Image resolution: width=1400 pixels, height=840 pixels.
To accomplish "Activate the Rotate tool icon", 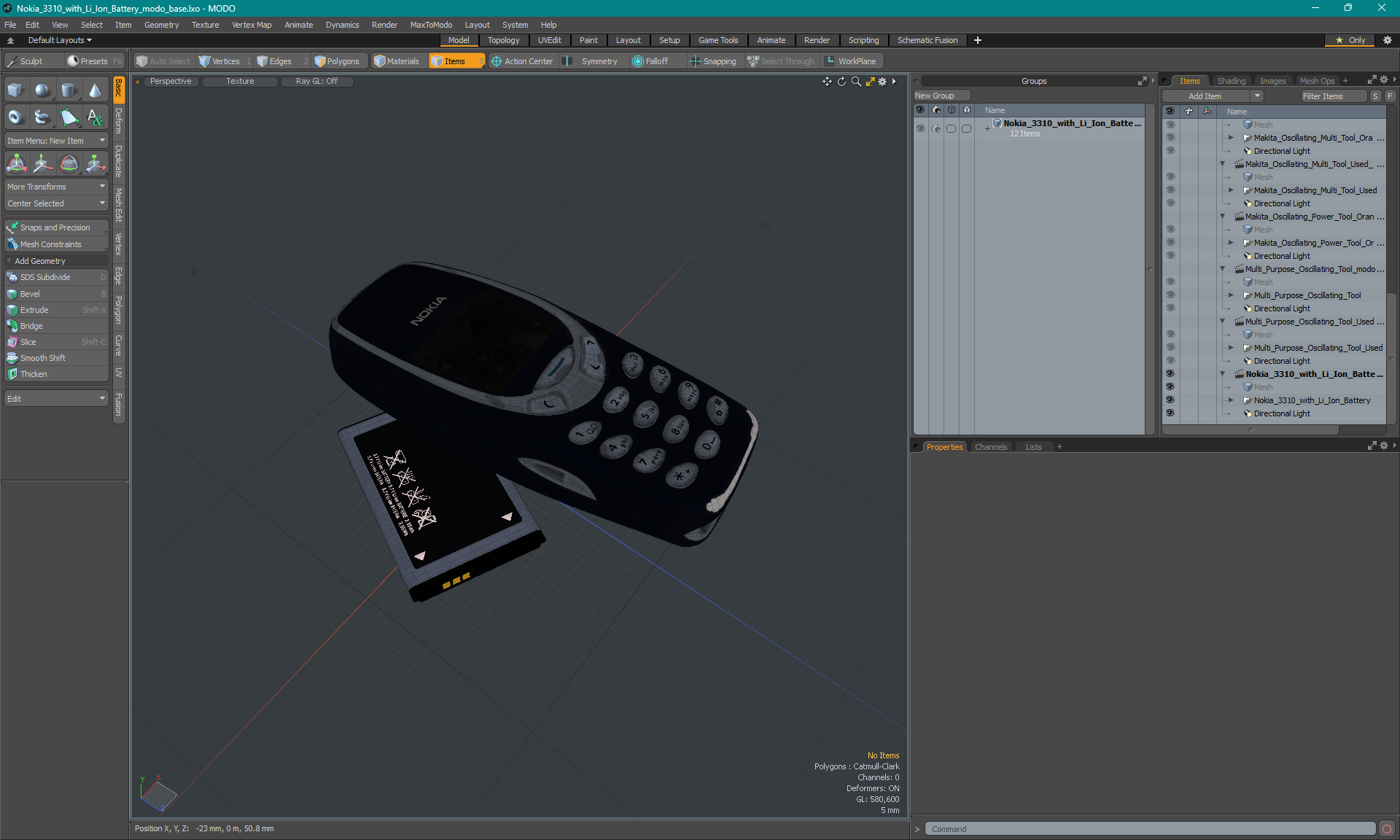I will pos(69,163).
